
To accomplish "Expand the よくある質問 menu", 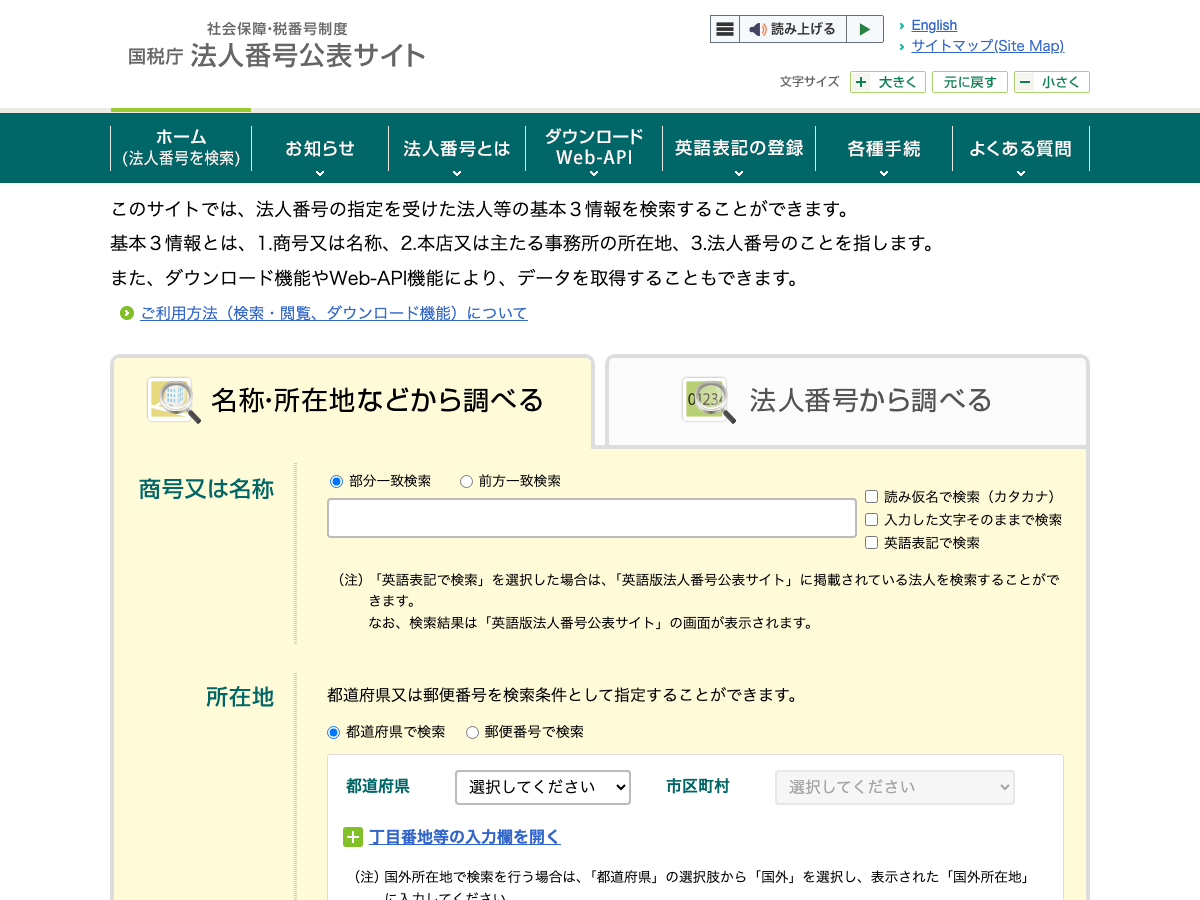I will [1020, 149].
